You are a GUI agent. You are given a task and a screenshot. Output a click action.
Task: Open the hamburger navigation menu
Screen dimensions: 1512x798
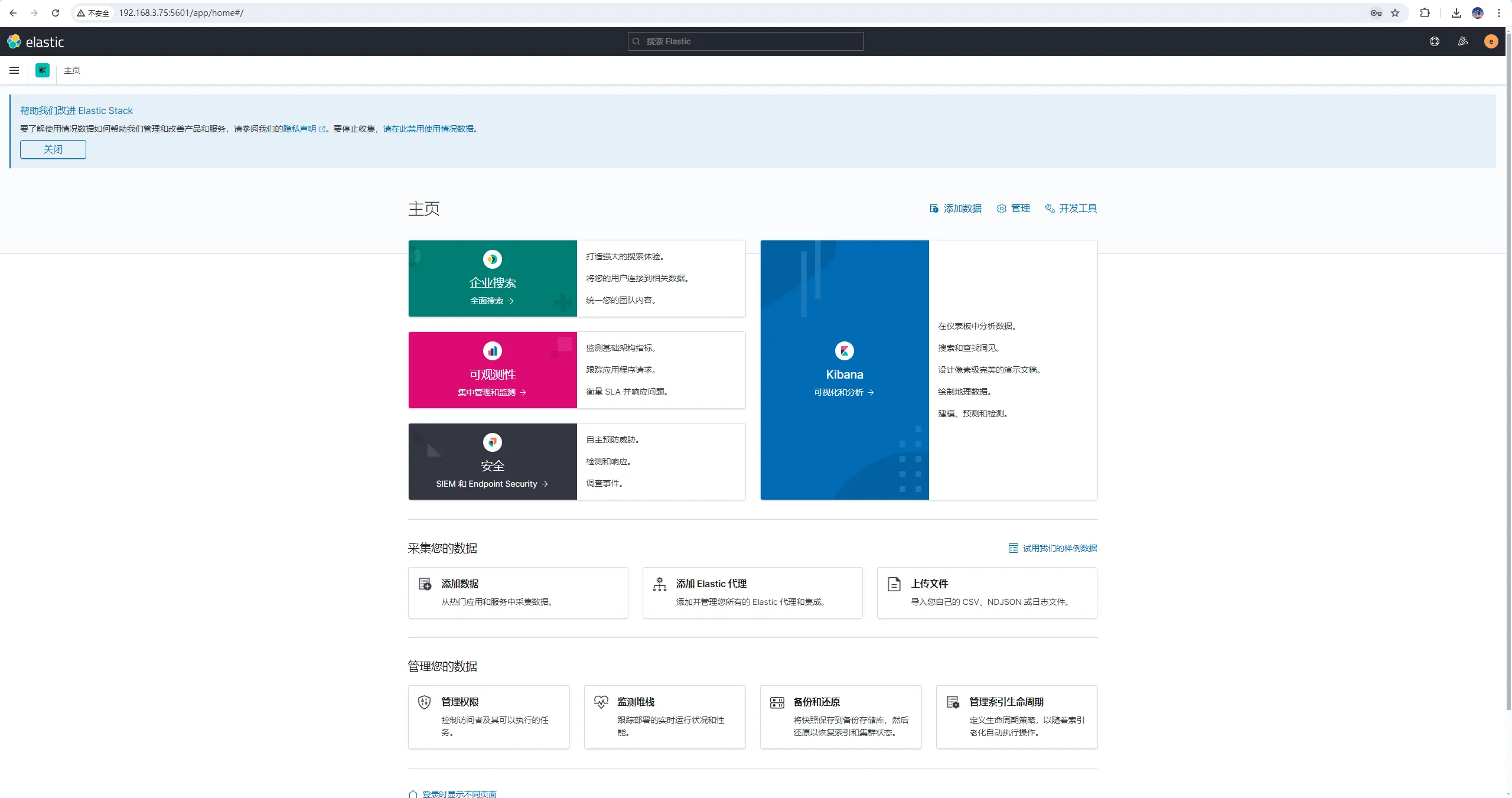coord(14,70)
